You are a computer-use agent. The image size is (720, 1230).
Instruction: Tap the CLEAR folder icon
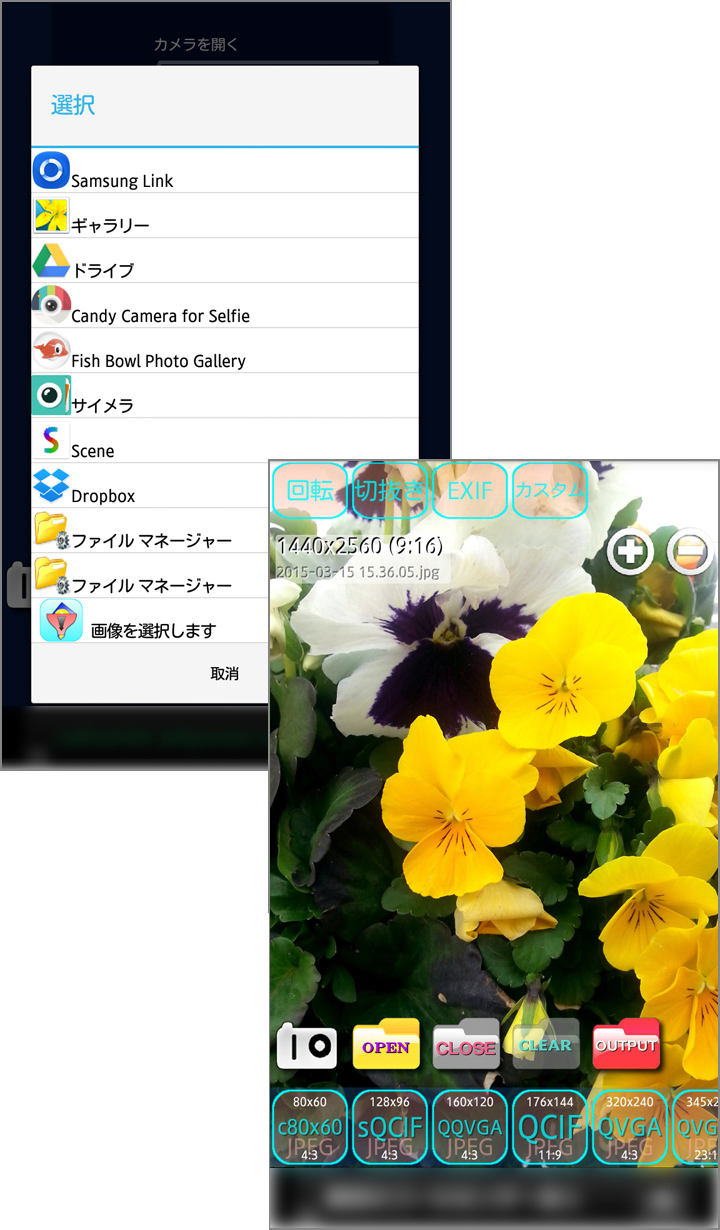(x=546, y=1045)
